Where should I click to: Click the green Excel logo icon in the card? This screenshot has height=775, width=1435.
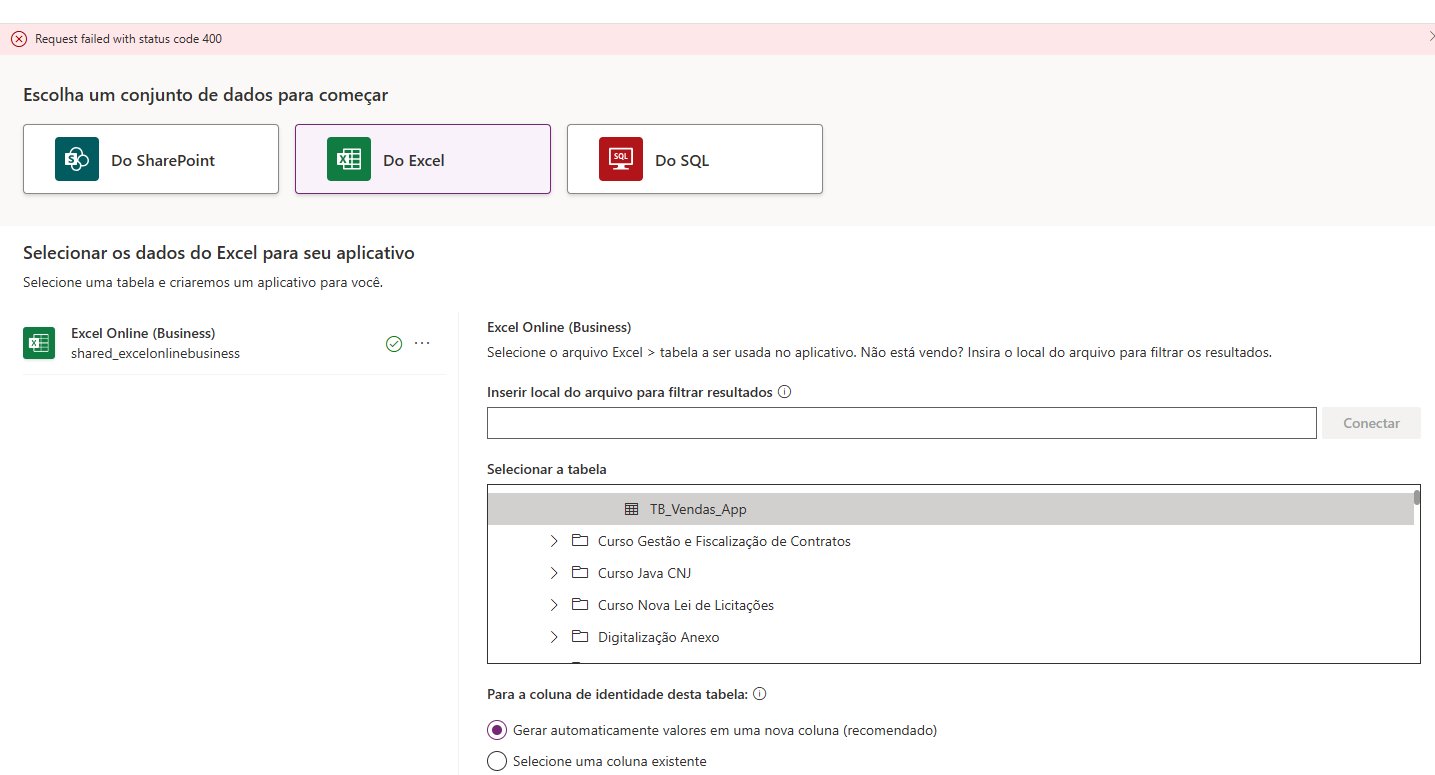tap(349, 159)
